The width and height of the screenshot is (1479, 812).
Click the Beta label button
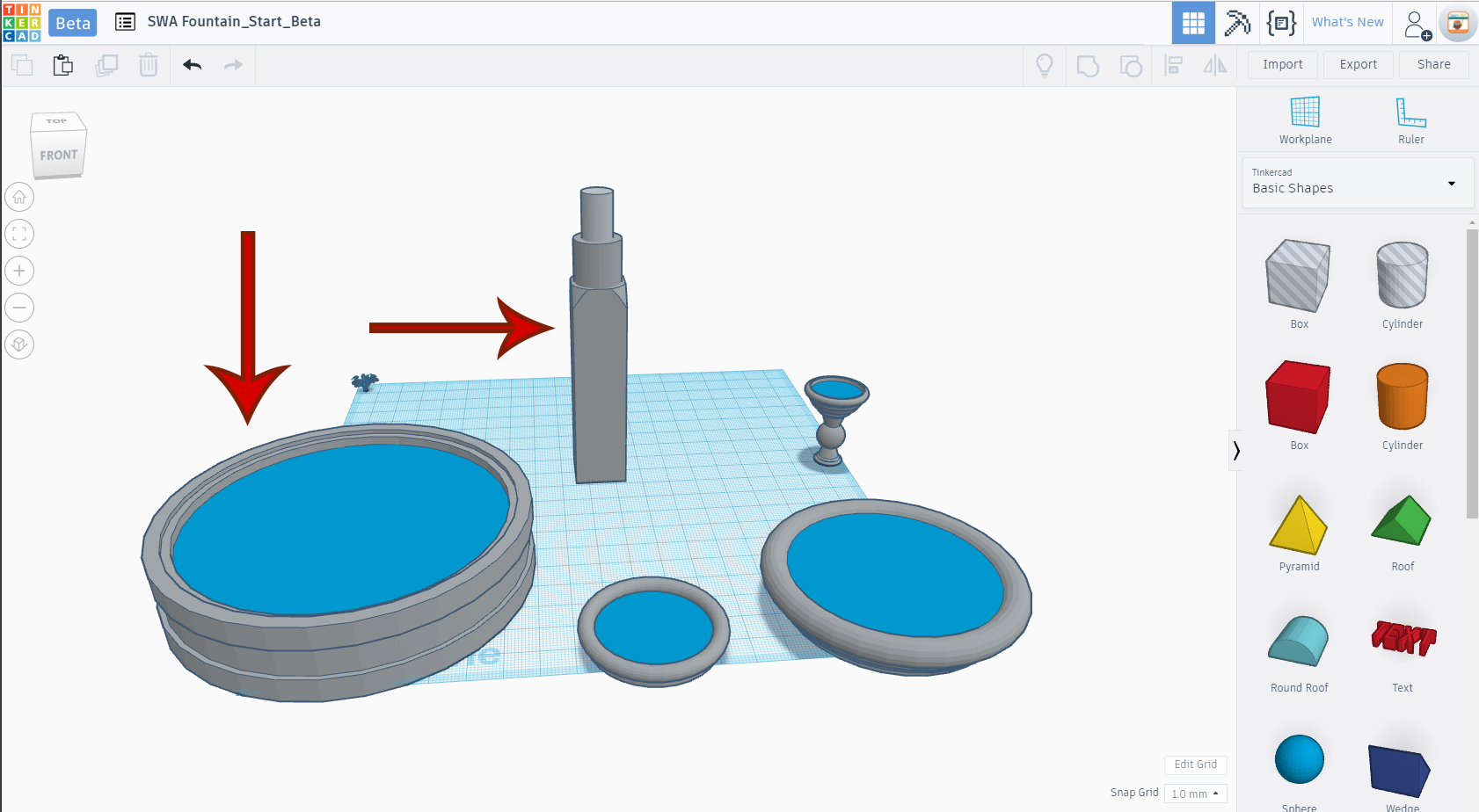click(73, 24)
